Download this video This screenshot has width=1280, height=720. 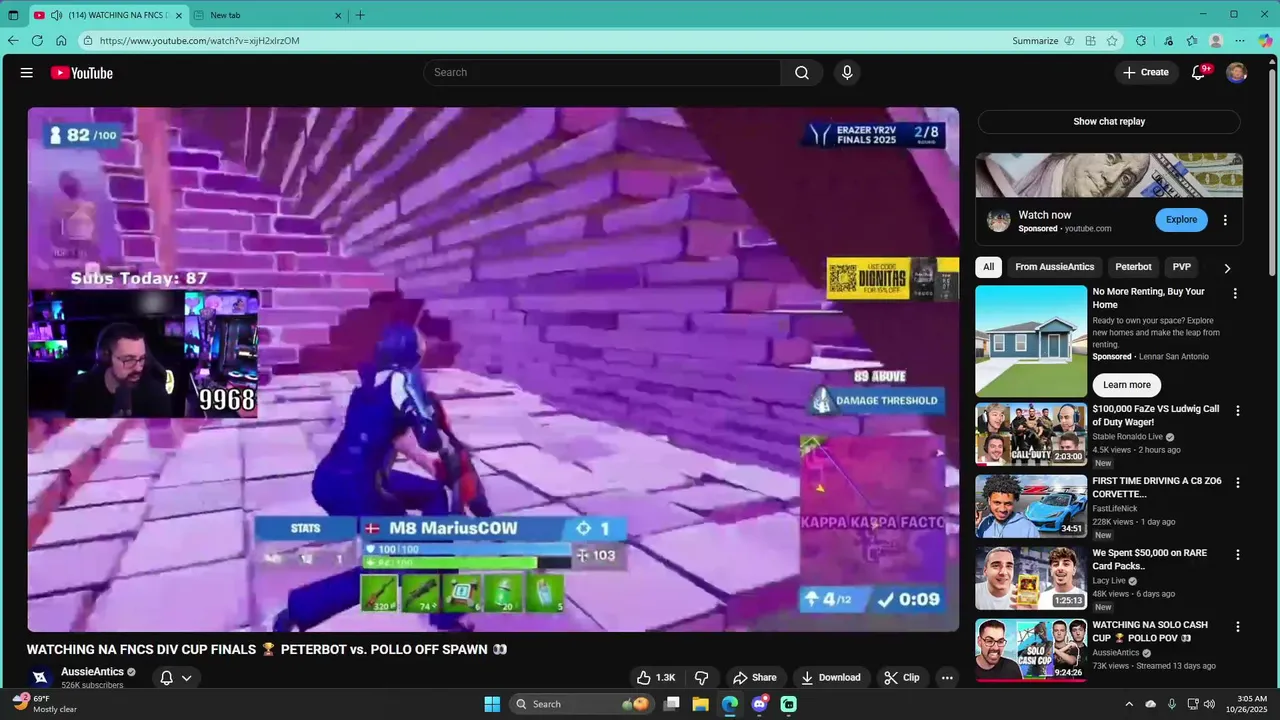coord(830,677)
